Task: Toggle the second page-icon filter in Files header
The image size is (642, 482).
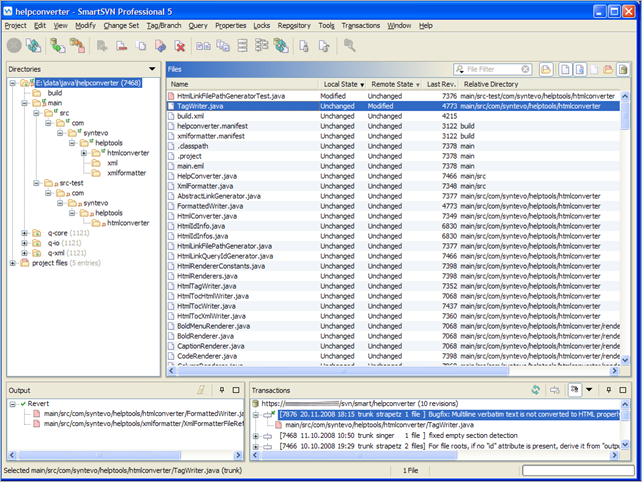Action: [x=579, y=69]
